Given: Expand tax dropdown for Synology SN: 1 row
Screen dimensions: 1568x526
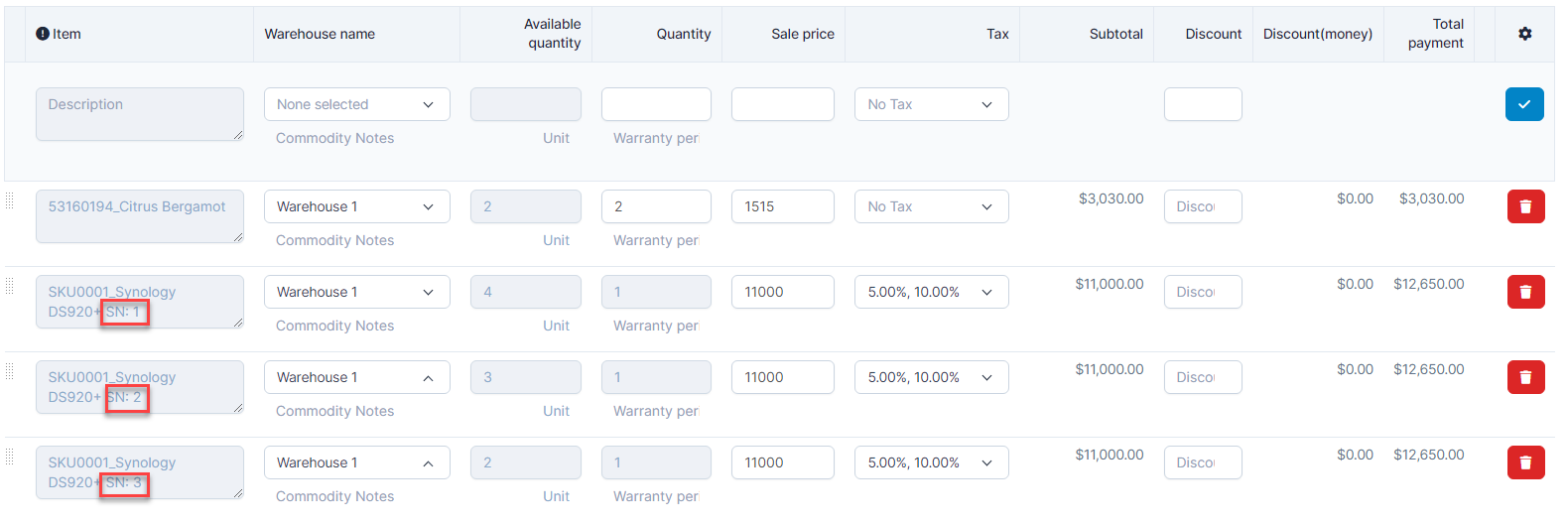Looking at the screenshot, I should (931, 292).
